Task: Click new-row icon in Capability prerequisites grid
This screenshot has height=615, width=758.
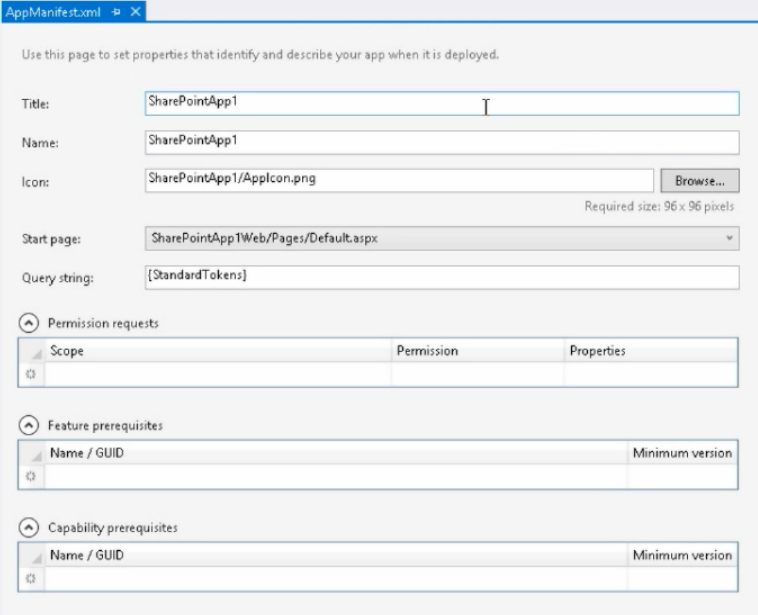Action: point(31,578)
